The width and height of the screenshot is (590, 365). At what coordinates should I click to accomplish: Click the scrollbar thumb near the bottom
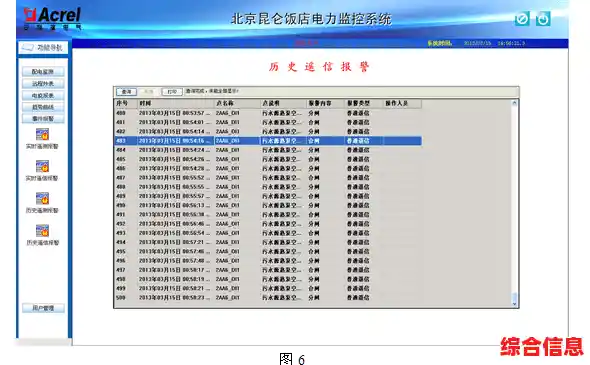(514, 297)
